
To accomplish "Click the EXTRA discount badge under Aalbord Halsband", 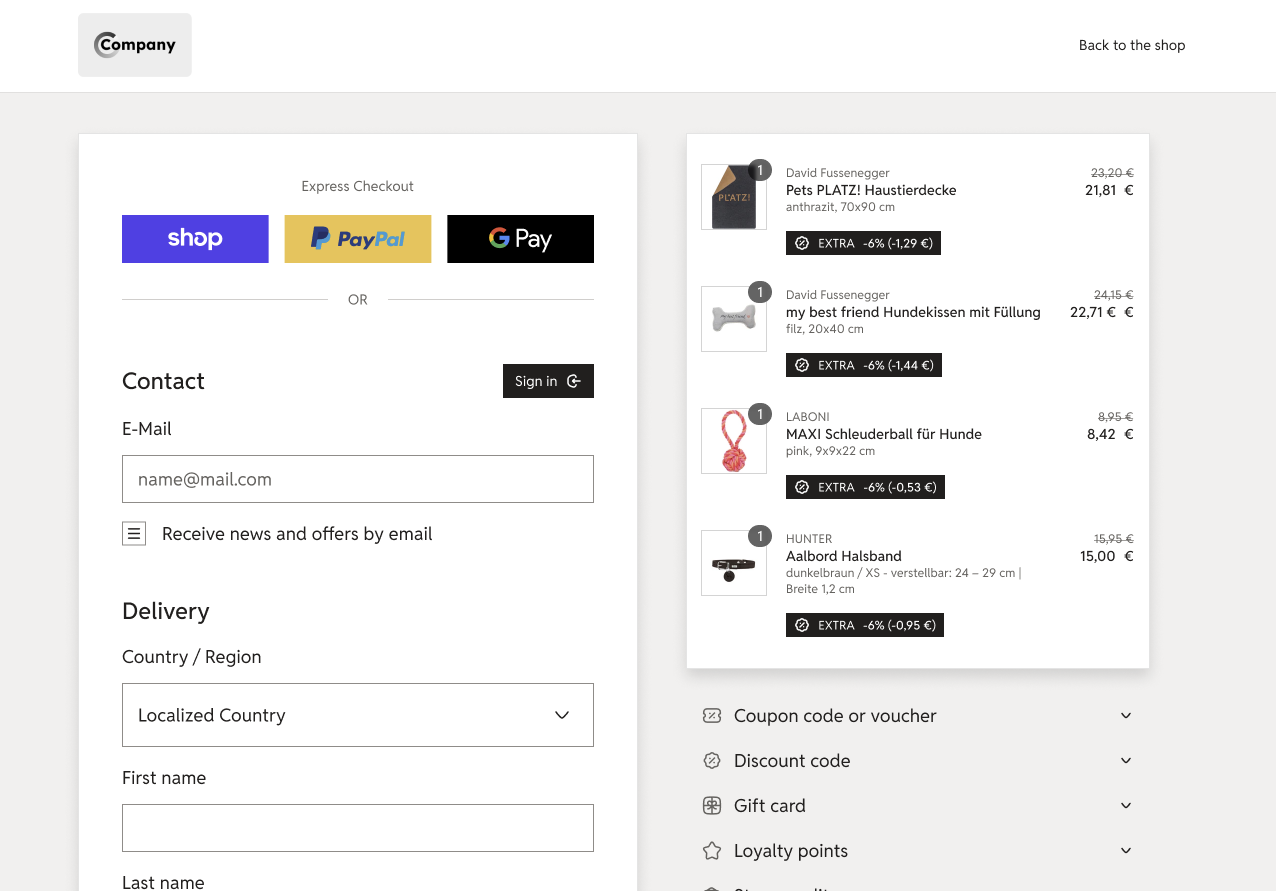I will click(864, 625).
